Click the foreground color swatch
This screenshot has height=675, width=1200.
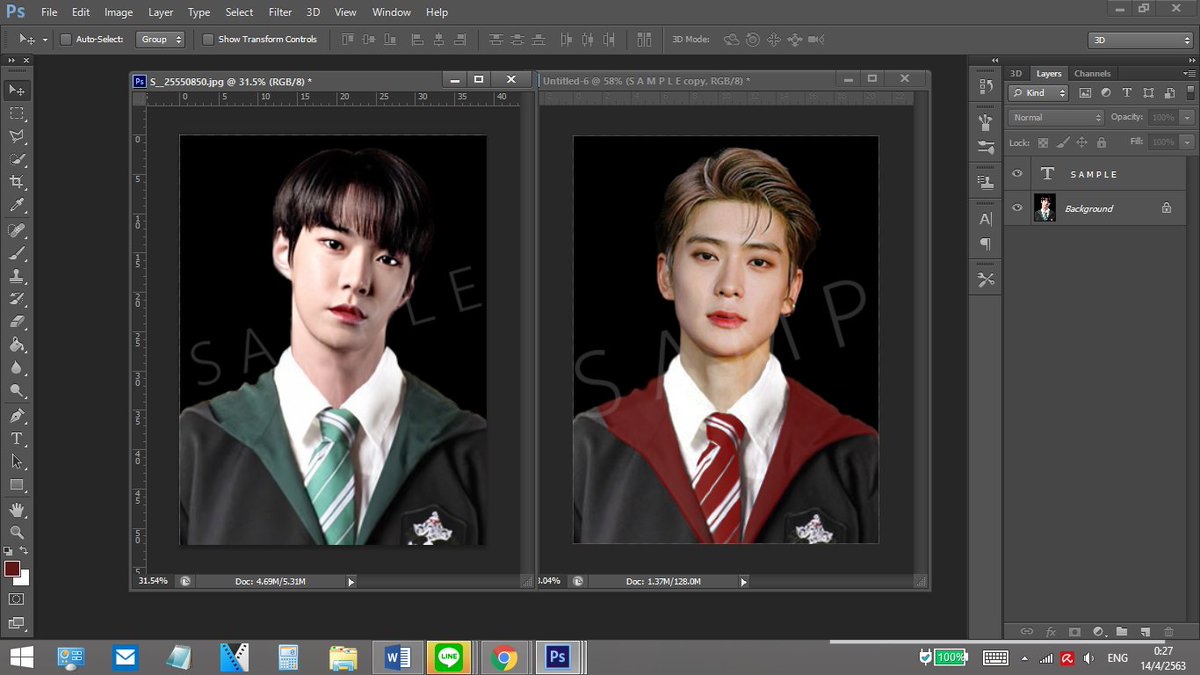coord(12,568)
